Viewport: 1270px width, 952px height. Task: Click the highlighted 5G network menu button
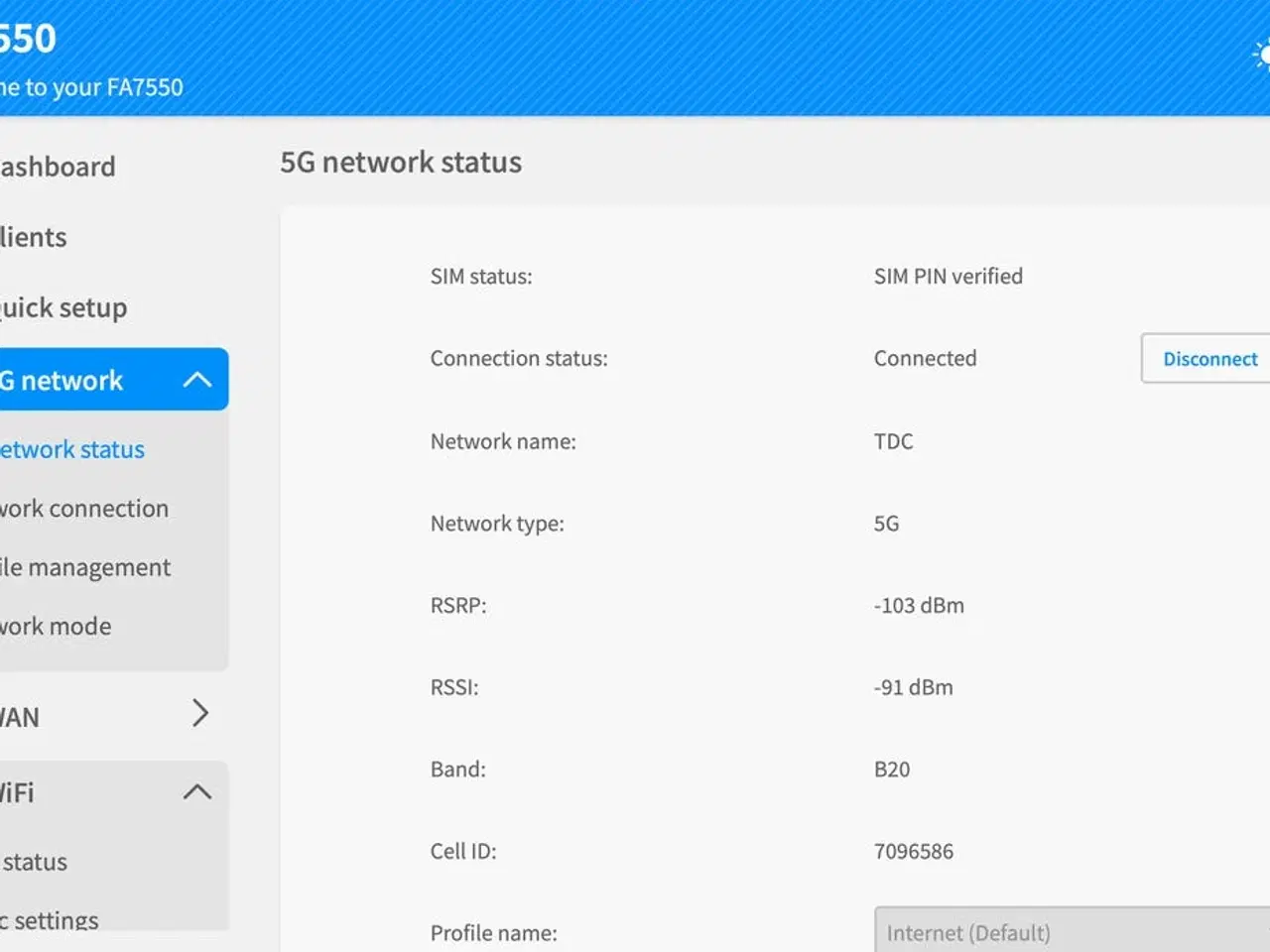62,379
